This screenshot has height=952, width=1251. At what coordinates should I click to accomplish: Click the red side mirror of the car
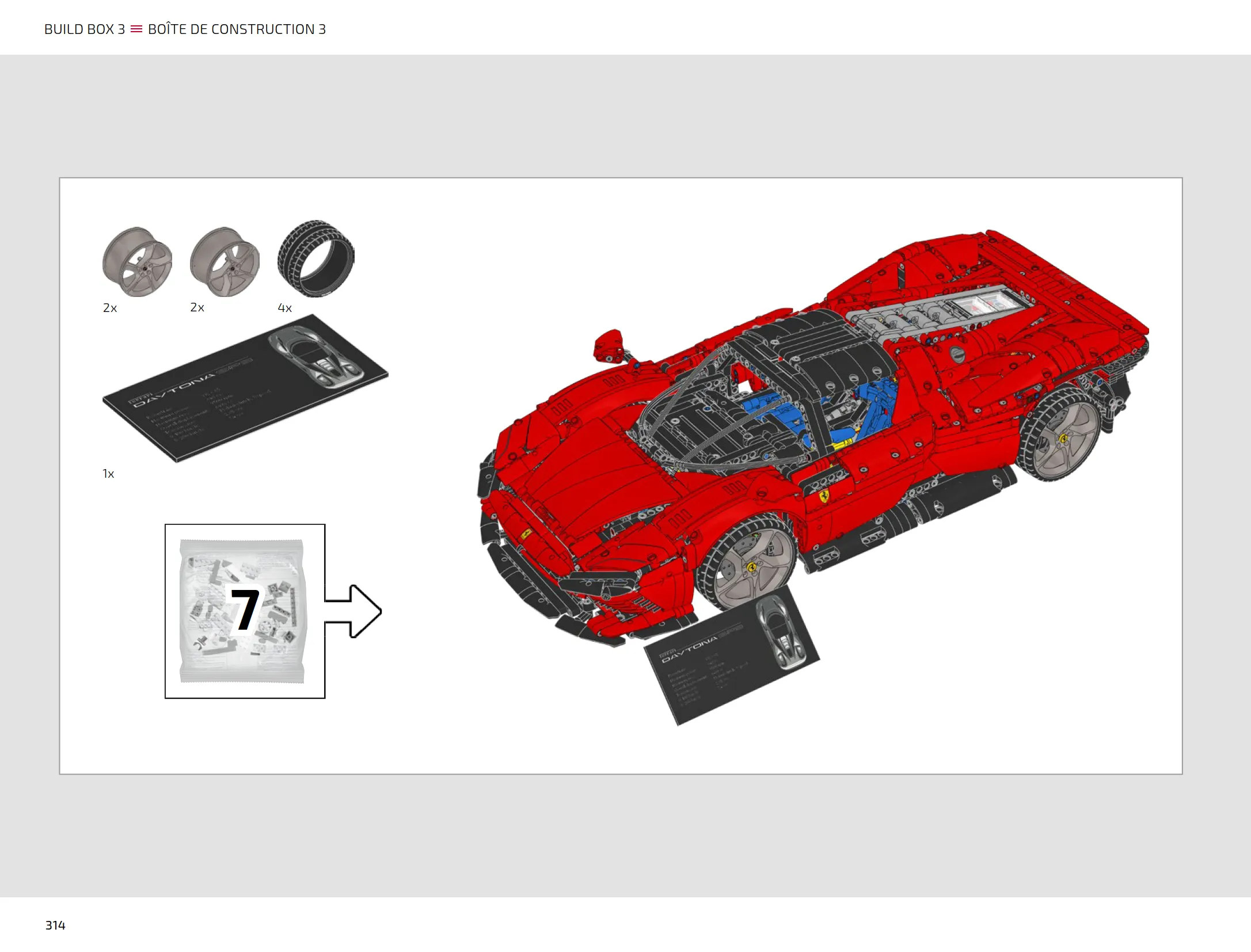point(610,345)
